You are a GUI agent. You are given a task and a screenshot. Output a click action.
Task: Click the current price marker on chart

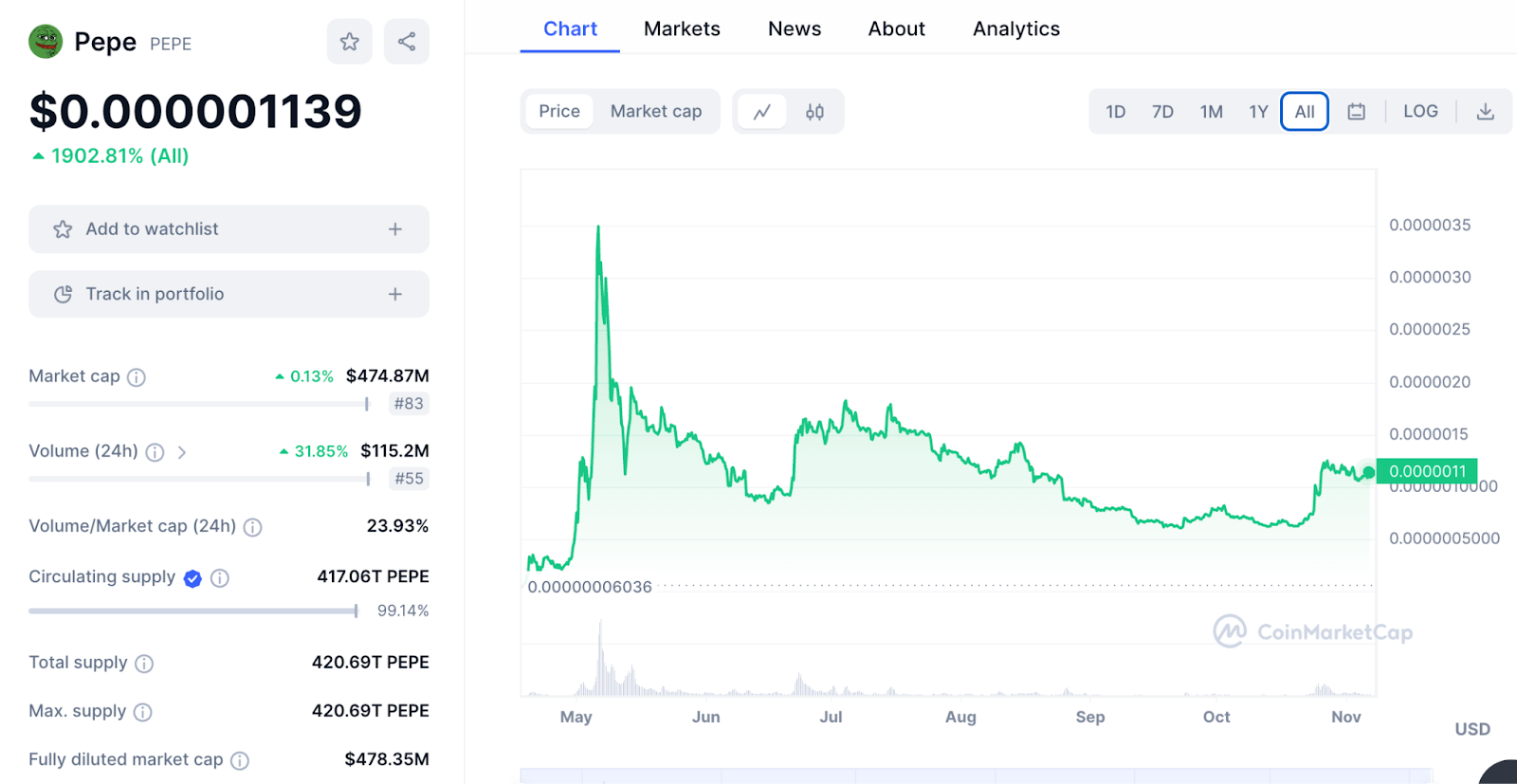[x=1368, y=472]
